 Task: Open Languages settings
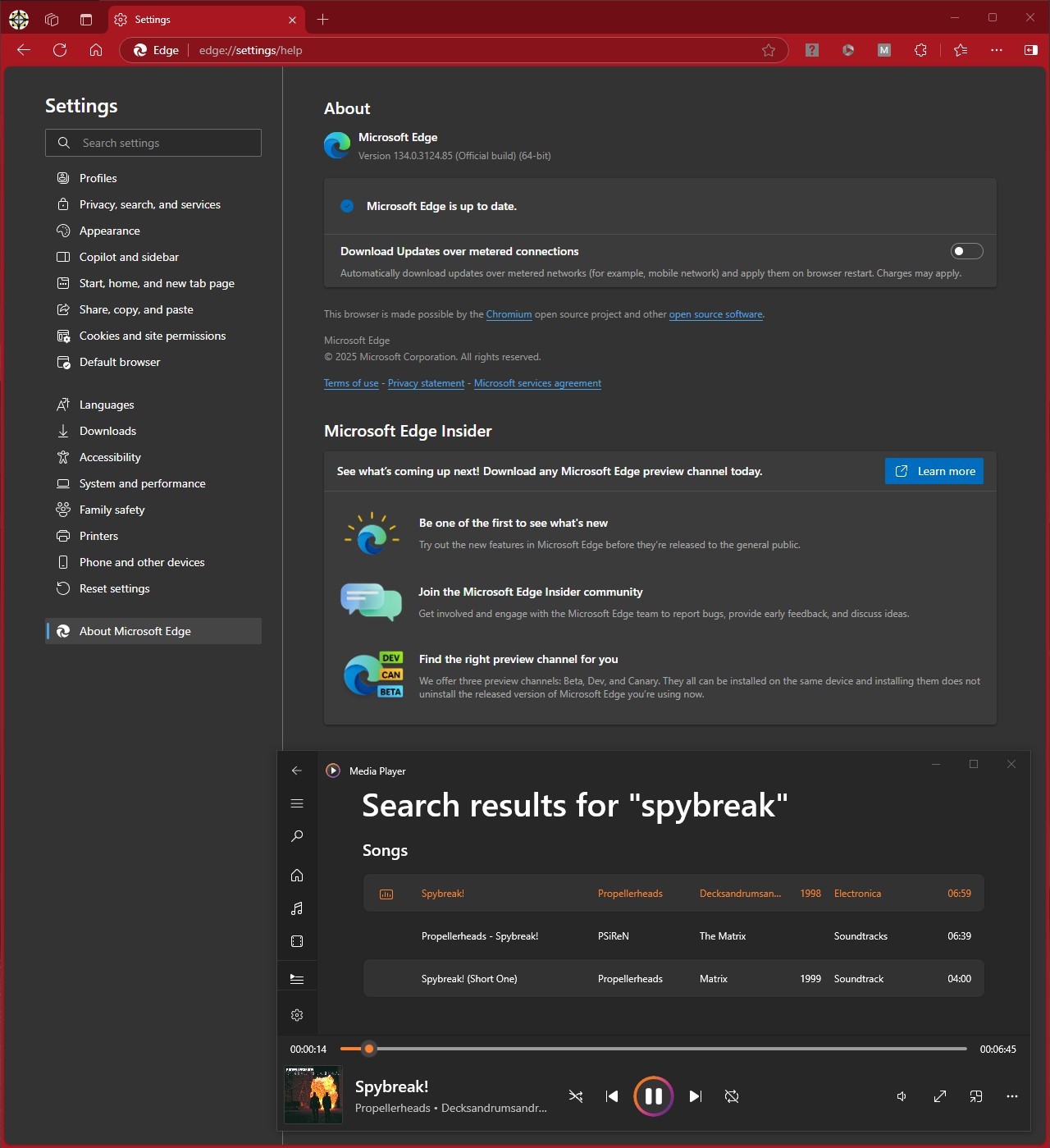[x=153, y=405]
